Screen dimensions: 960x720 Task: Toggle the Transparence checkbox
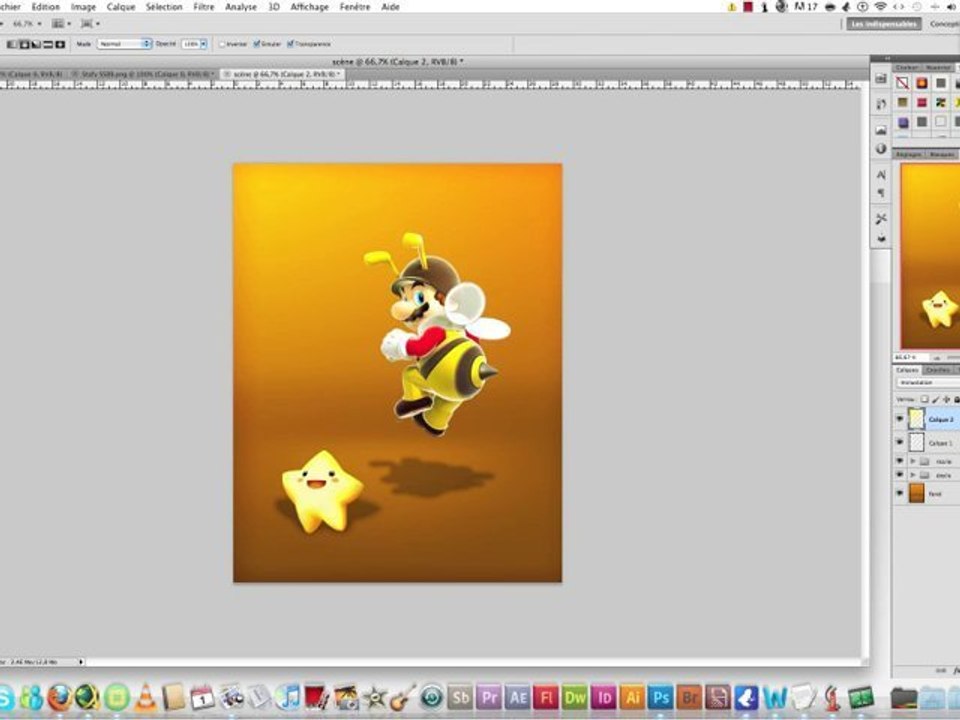[291, 44]
